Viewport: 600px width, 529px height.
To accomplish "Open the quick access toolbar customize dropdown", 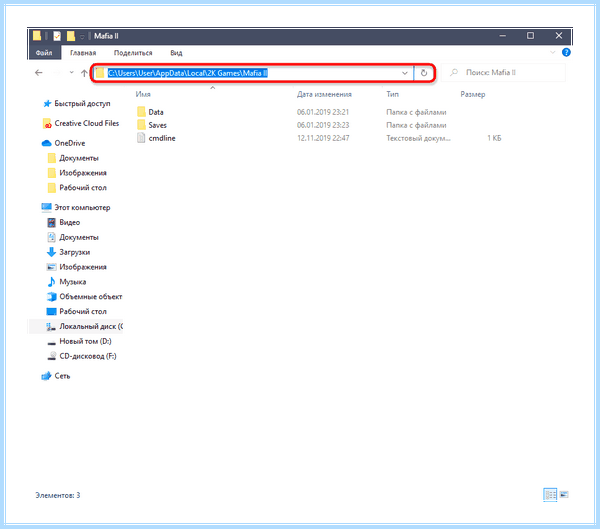I will (82, 36).
